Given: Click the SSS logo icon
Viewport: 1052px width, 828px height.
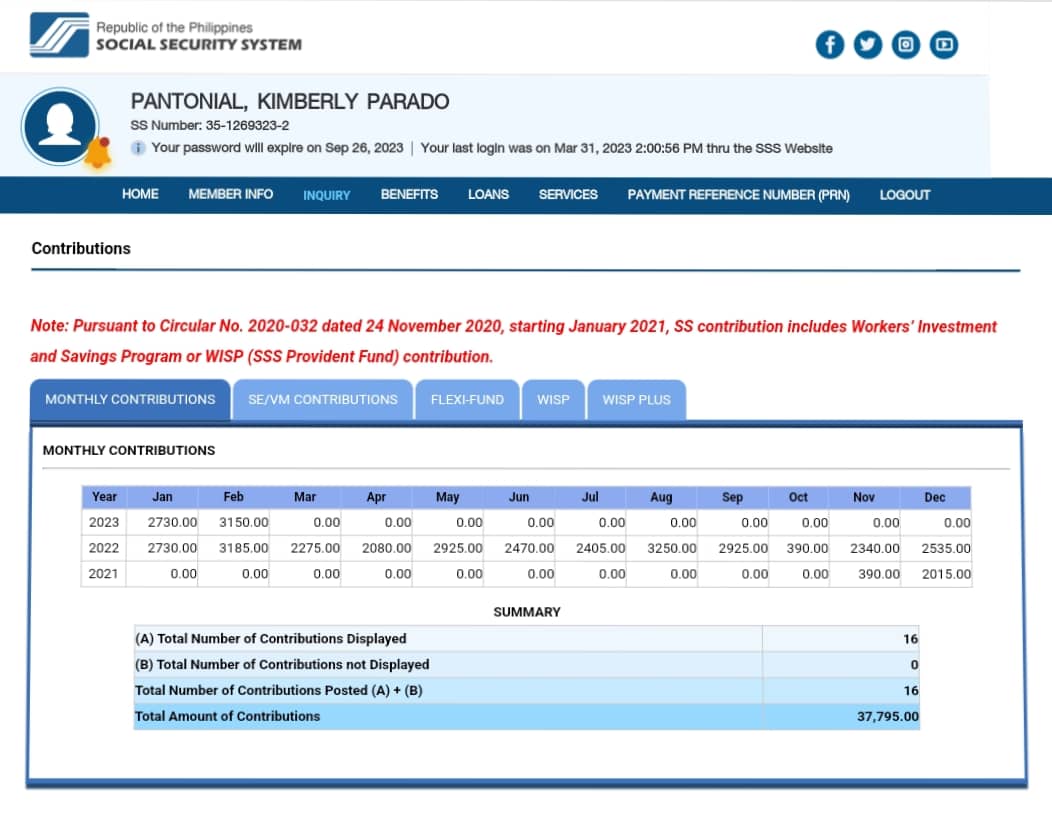Looking at the screenshot, I should click(x=58, y=36).
